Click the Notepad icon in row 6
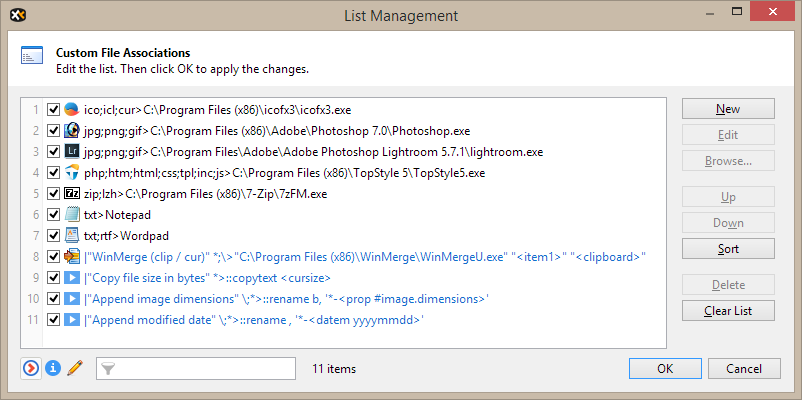The width and height of the screenshot is (802, 400). (x=72, y=214)
